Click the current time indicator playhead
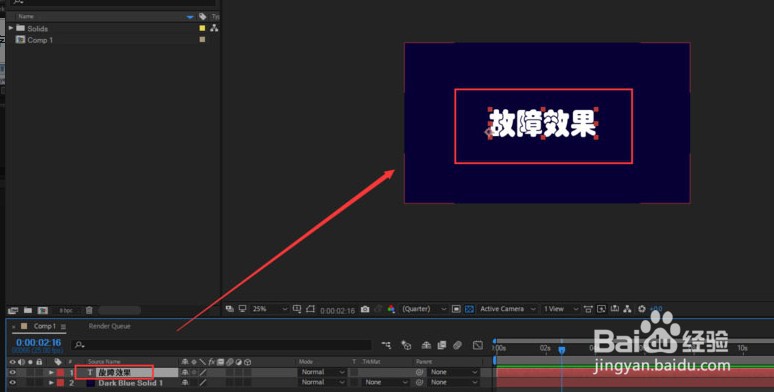774x392 pixels. 561,350
